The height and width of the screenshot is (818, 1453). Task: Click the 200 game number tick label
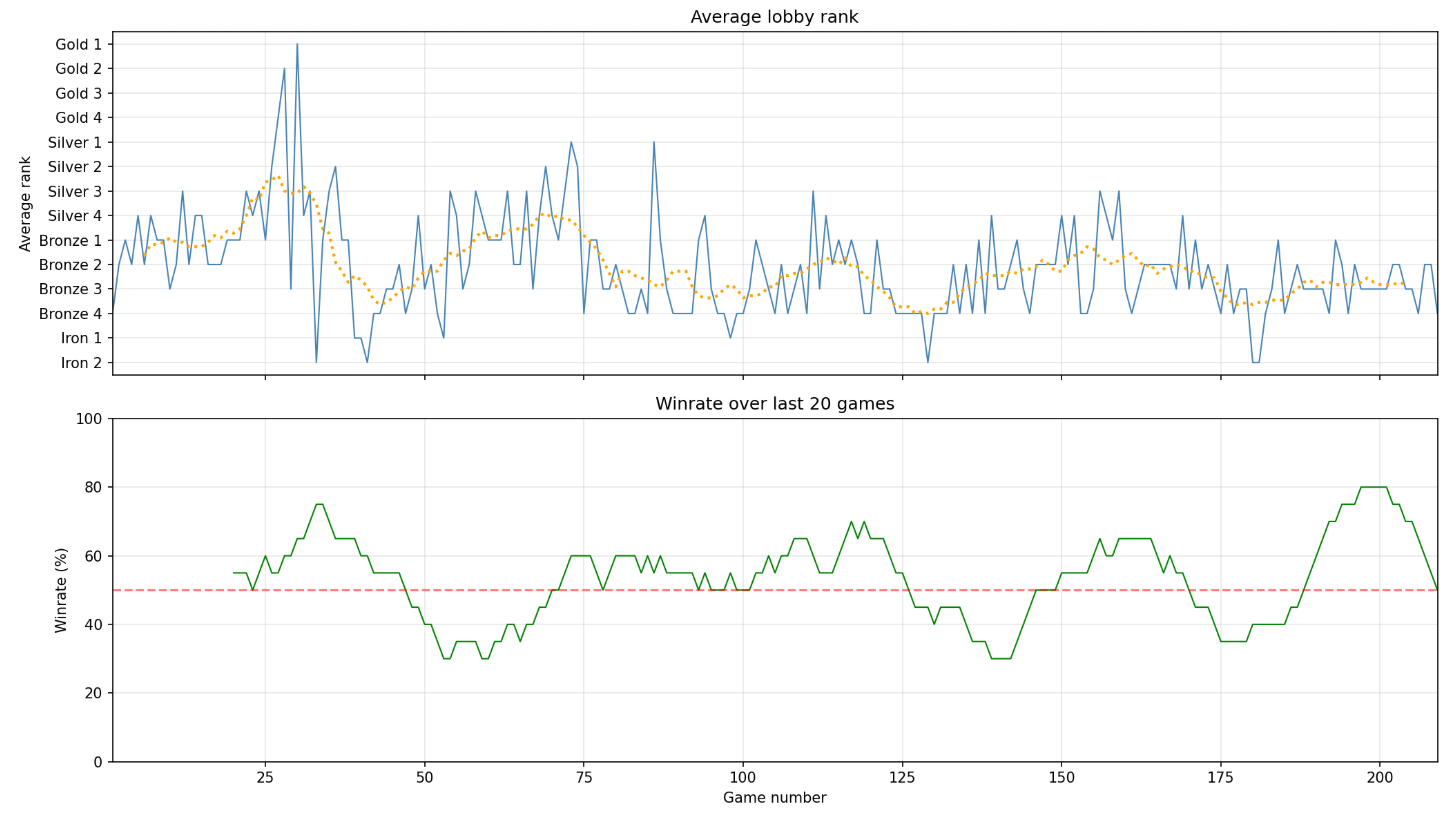1379,778
